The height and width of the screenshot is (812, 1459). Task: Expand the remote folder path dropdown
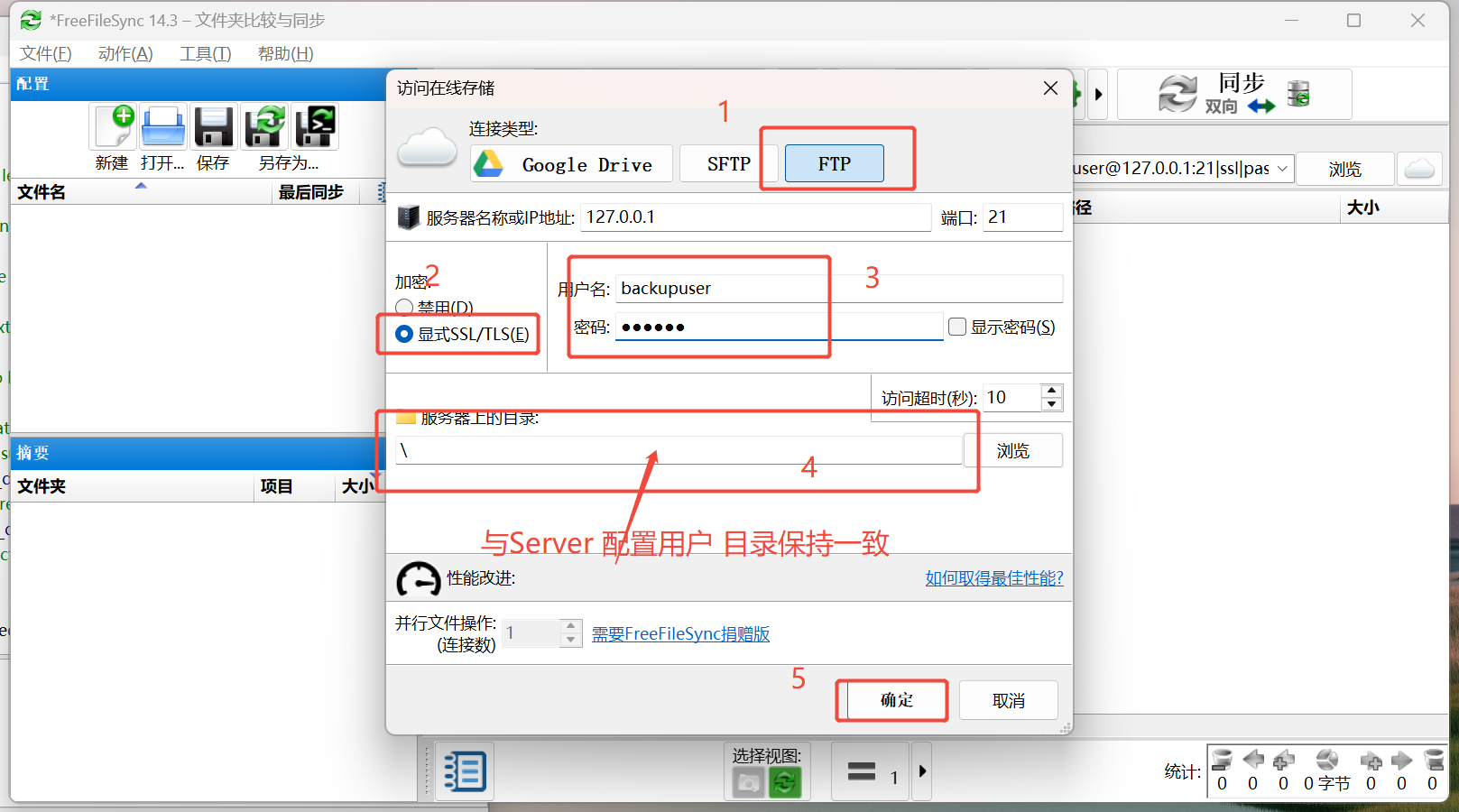[1282, 169]
